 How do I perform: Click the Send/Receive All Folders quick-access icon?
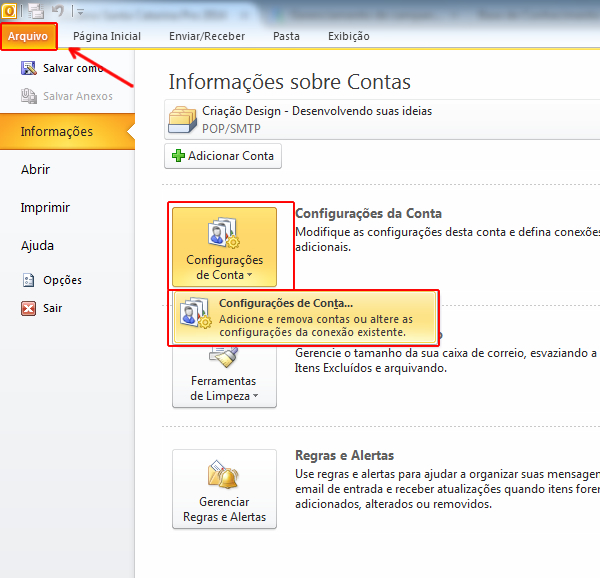[35, 11]
